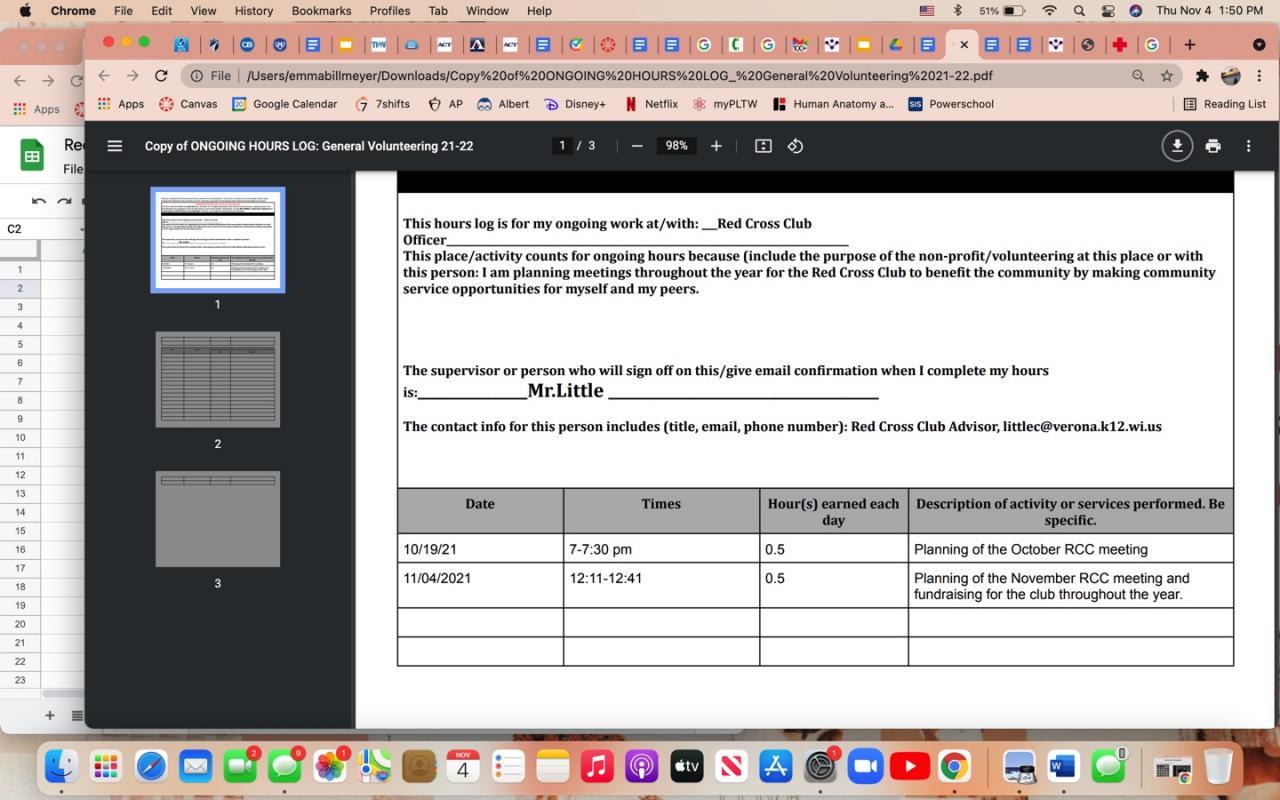Screen dimensions: 1280x800
Task: Open the Bookmarks menu in menu bar
Action: tap(321, 10)
